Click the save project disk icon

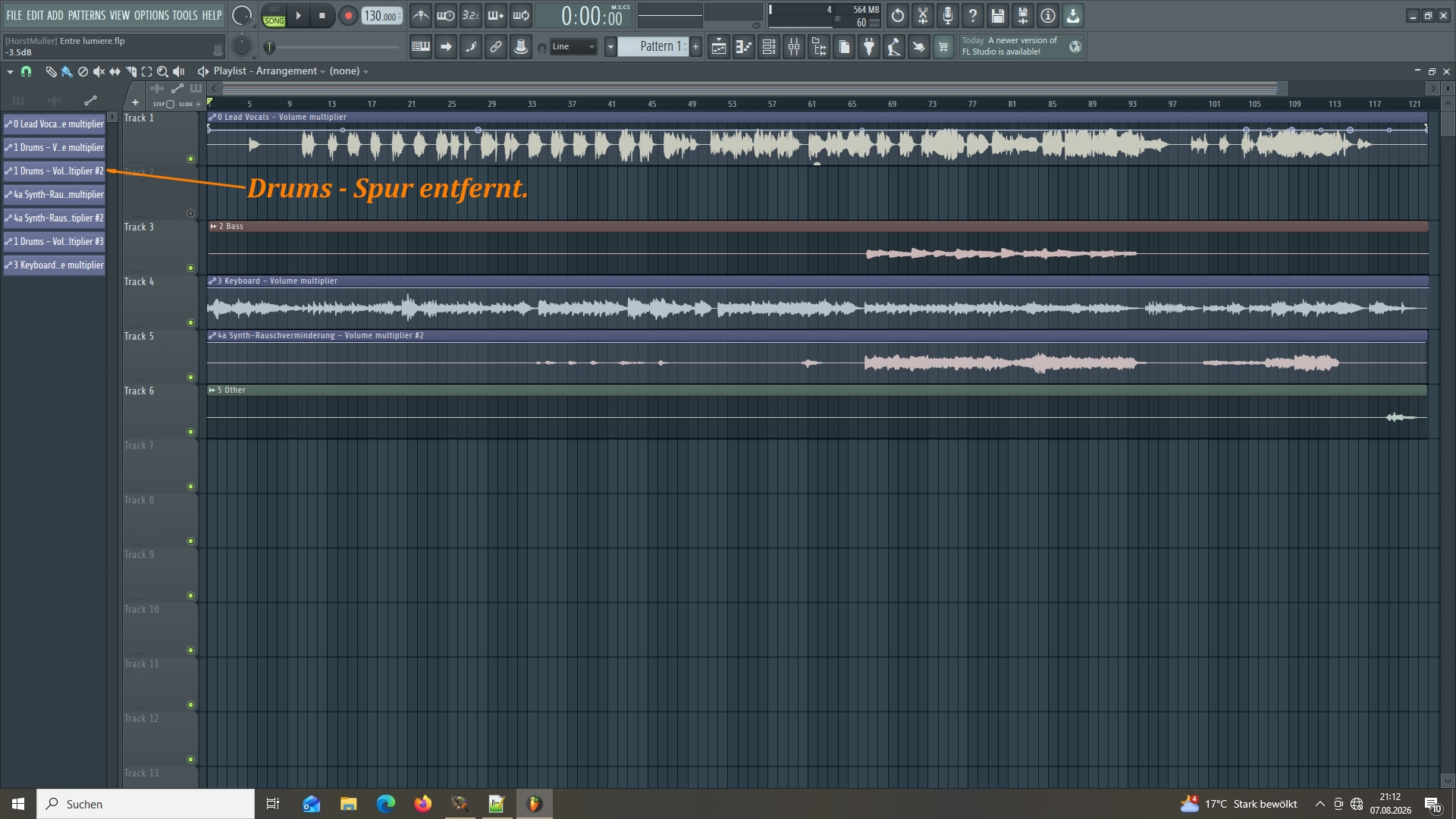coord(998,16)
